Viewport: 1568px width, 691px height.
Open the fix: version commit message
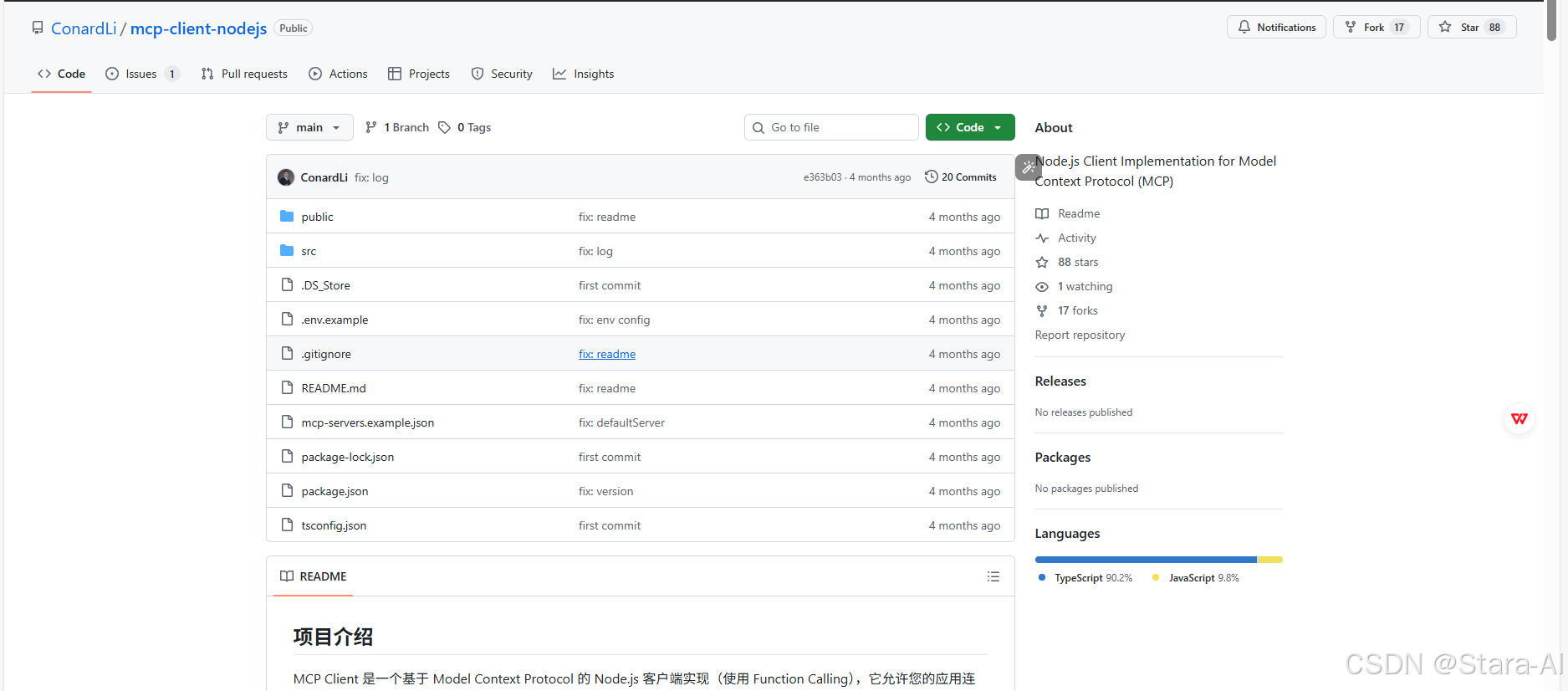click(605, 491)
